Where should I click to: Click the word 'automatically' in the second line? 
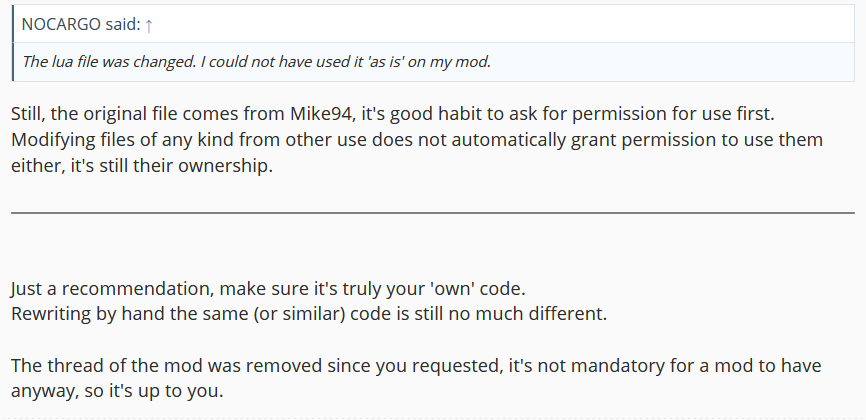coord(509,141)
